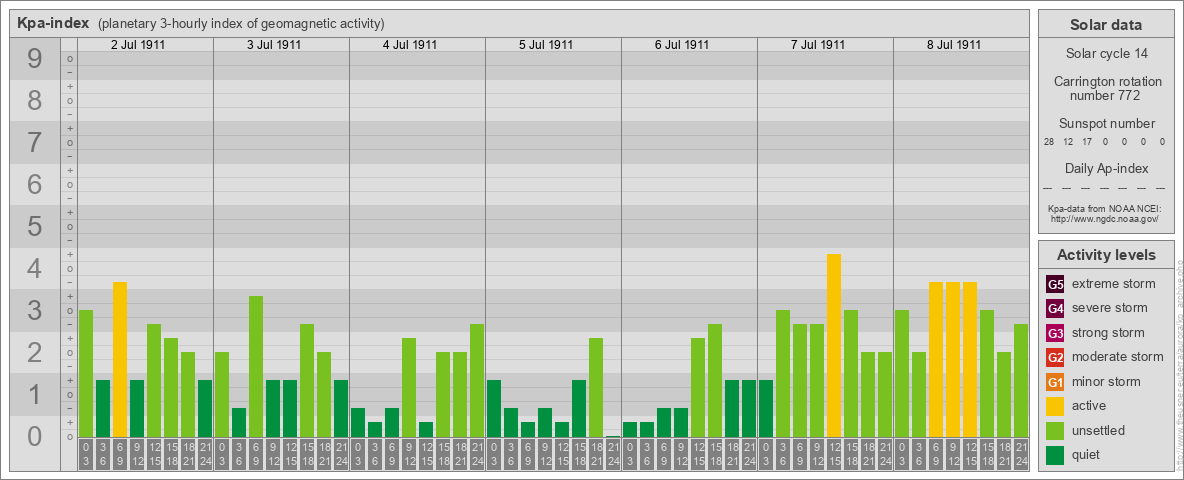Select the 6 Jul 1911 date header
The image size is (1184, 480).
(681, 45)
